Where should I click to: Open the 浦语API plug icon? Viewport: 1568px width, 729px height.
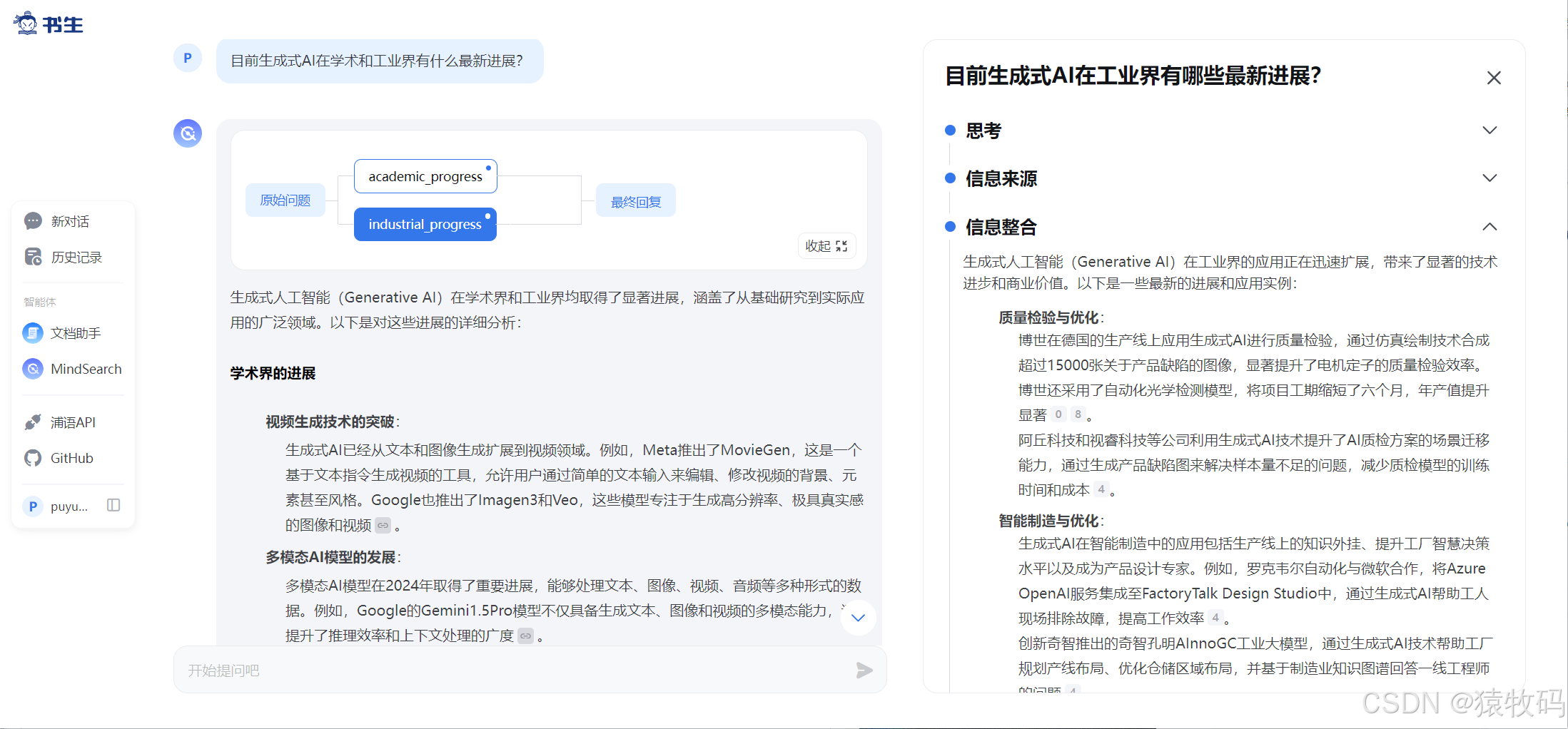tap(33, 422)
